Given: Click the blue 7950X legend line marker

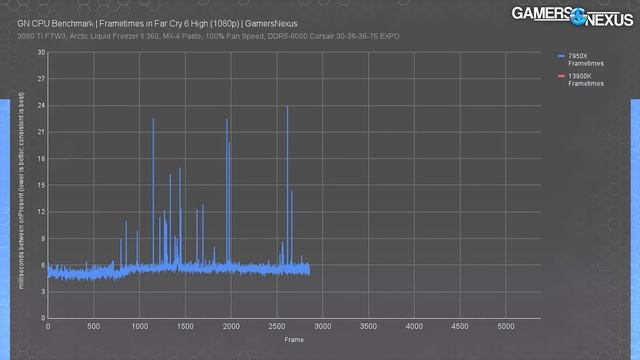Looking at the screenshot, I should tap(561, 56).
